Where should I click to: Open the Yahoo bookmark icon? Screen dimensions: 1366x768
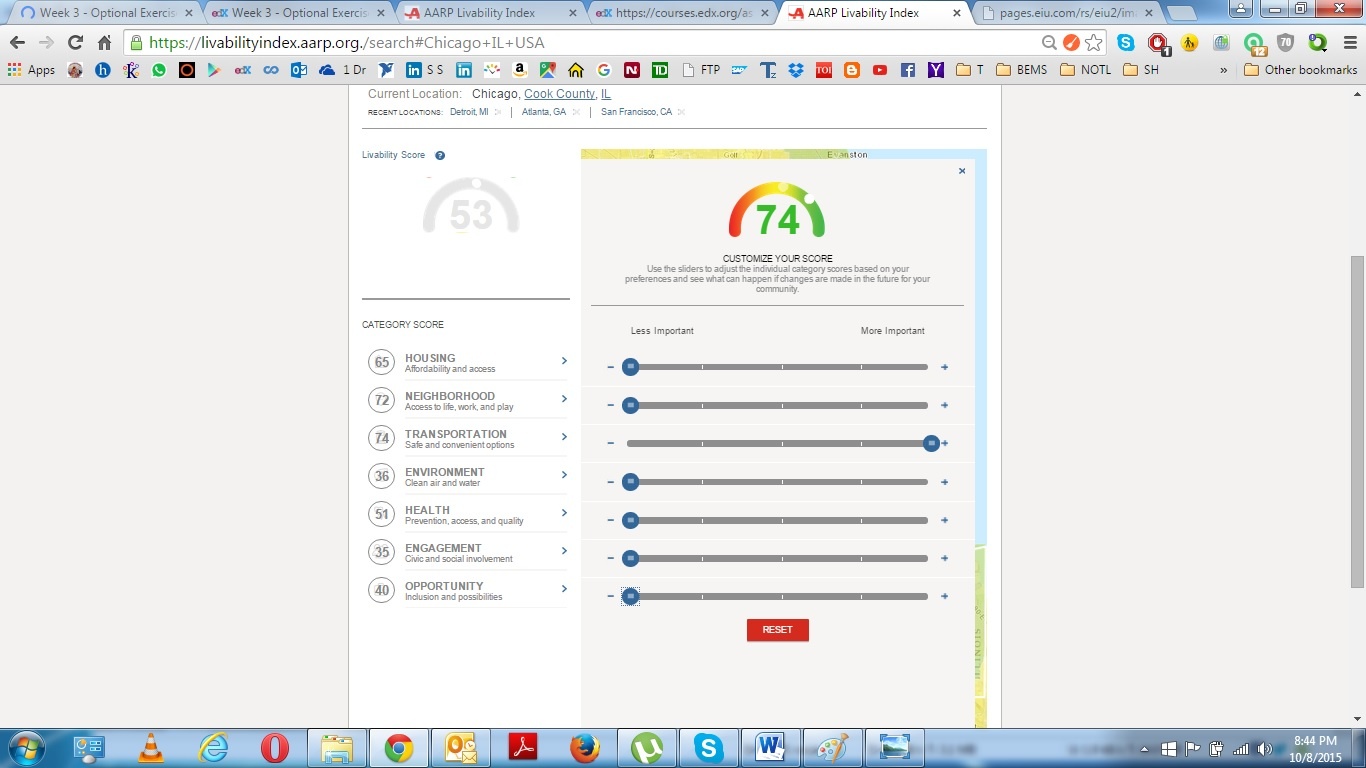(x=935, y=70)
